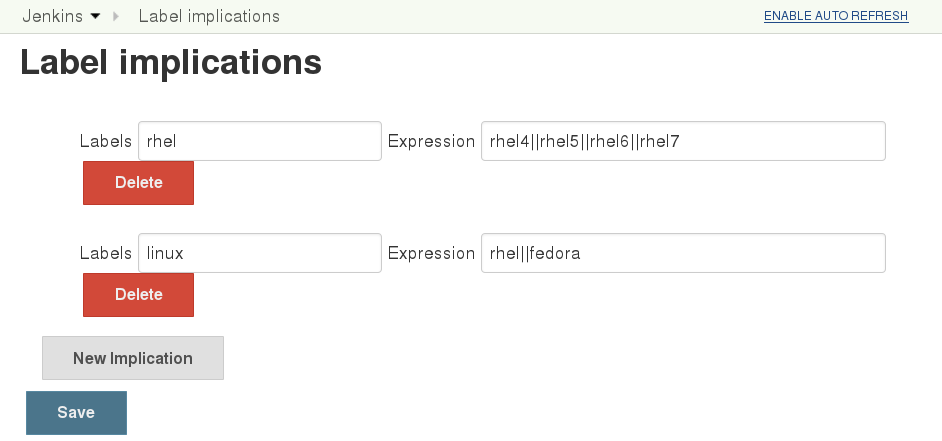942x441 pixels.
Task: Delete the rhel label implication
Action: (138, 183)
